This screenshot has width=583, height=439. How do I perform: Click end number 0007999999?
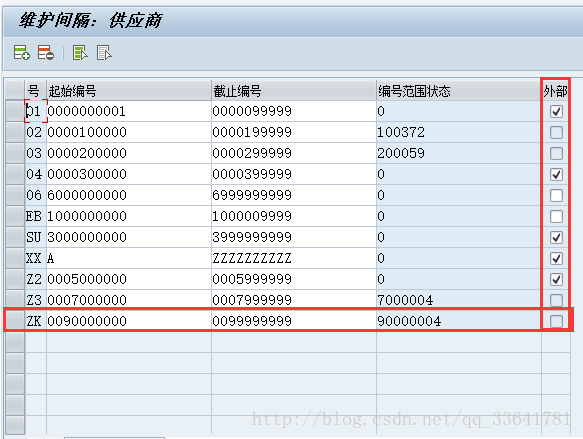click(294, 300)
